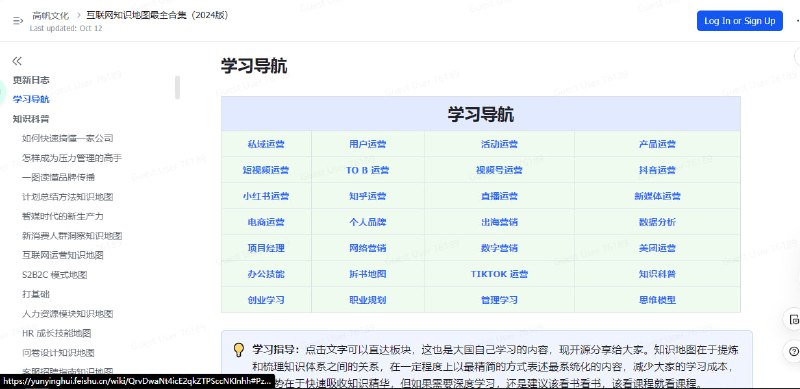Click the 拆书地图 link
The height and width of the screenshot is (389, 800).
[x=367, y=274]
